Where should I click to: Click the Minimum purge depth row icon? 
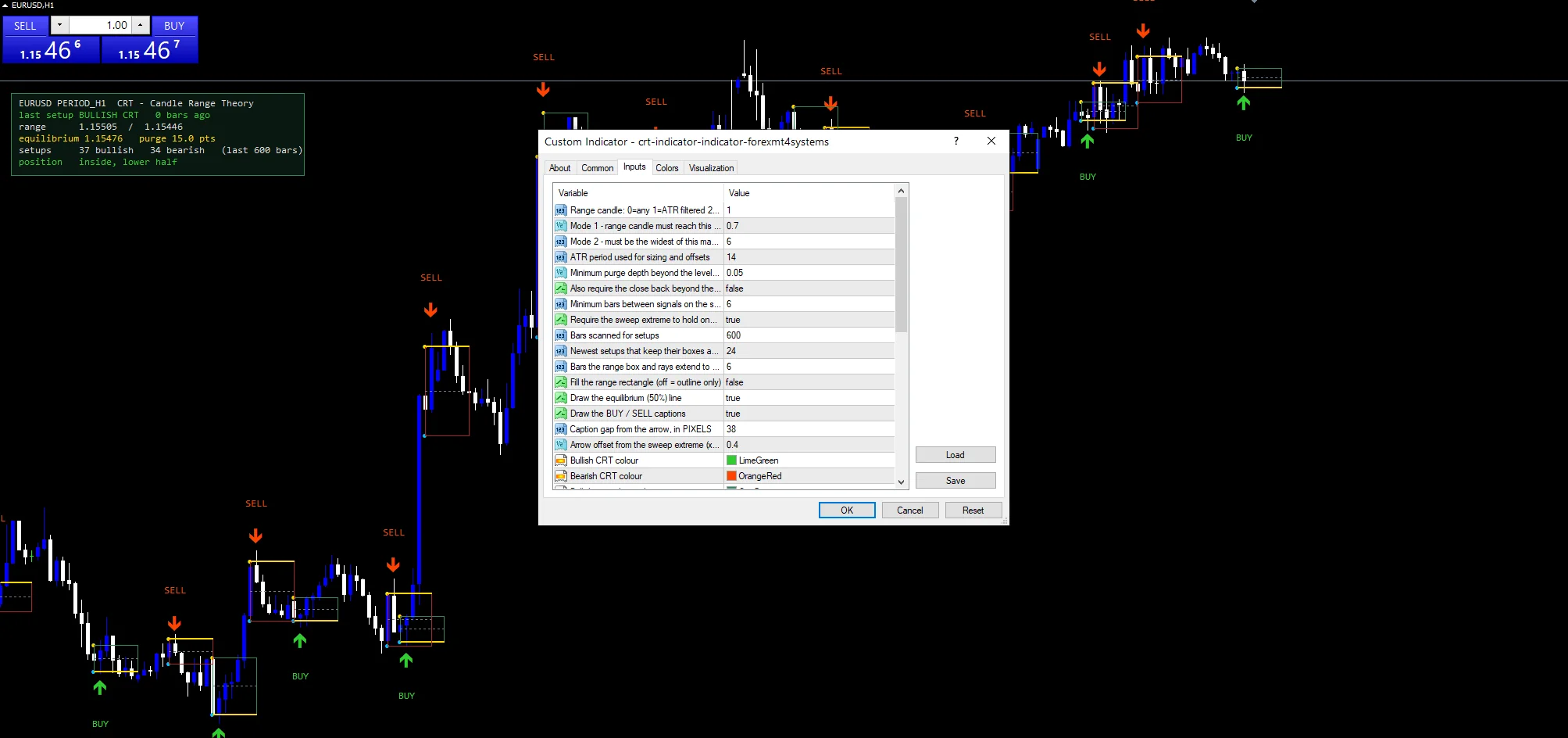(560, 273)
